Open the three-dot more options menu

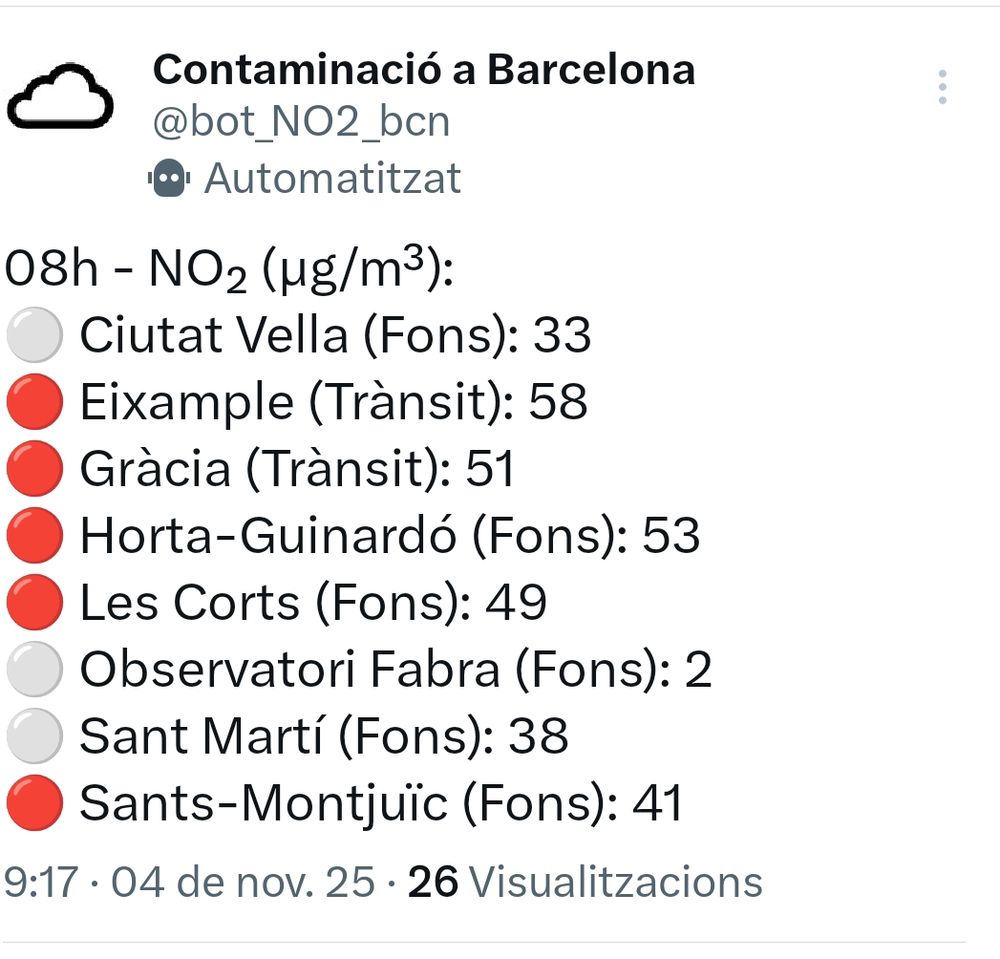coord(942,88)
